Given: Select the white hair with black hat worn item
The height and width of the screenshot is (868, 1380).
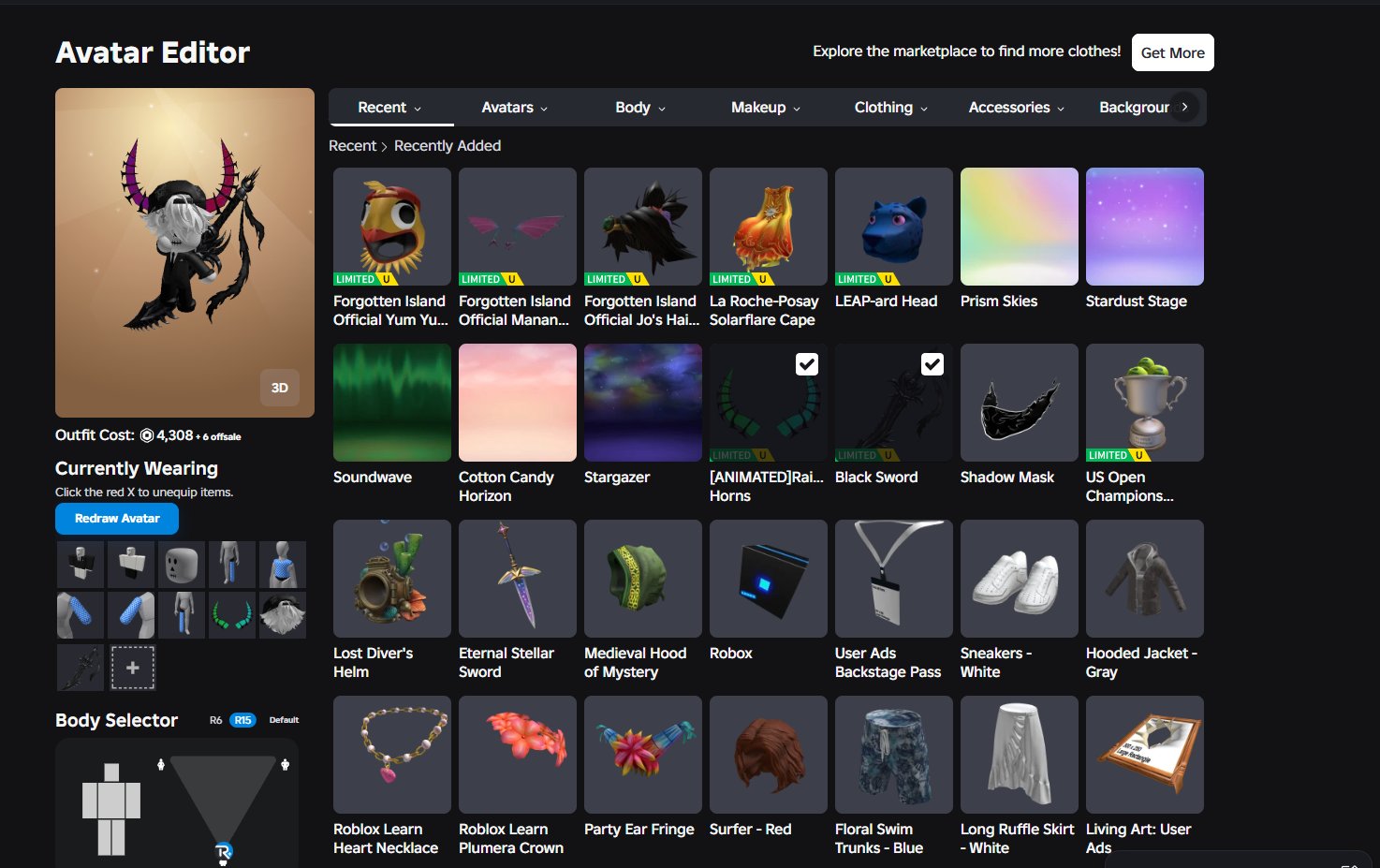Looking at the screenshot, I should tap(283, 614).
